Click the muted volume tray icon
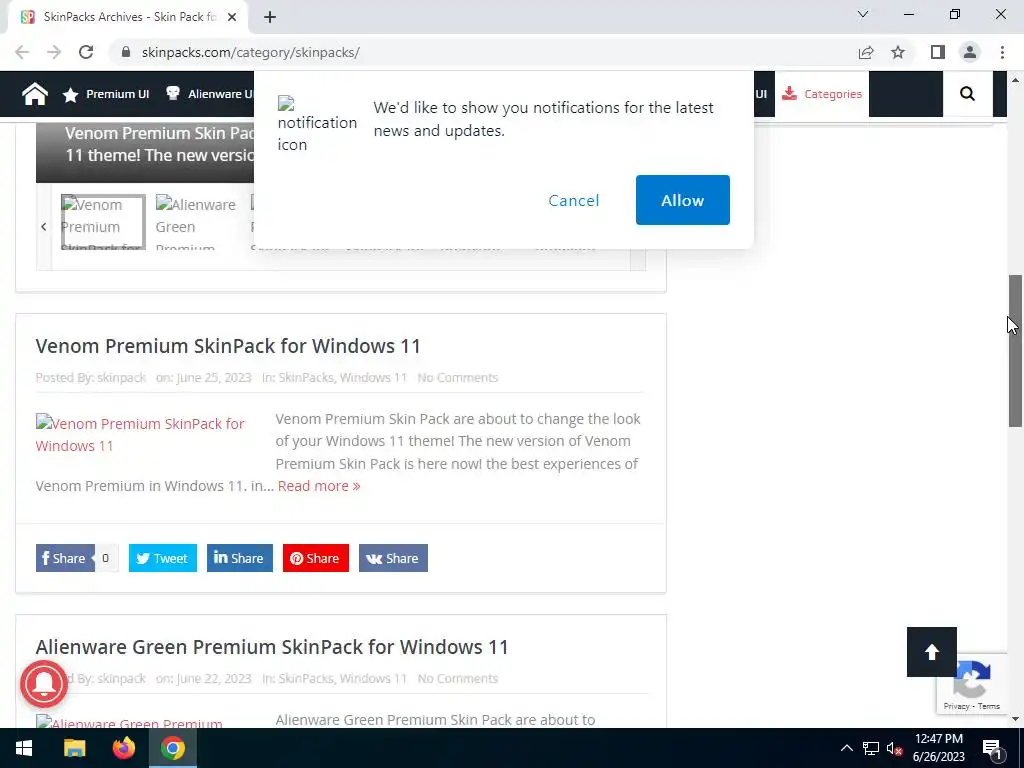The width and height of the screenshot is (1024, 768). (x=894, y=748)
